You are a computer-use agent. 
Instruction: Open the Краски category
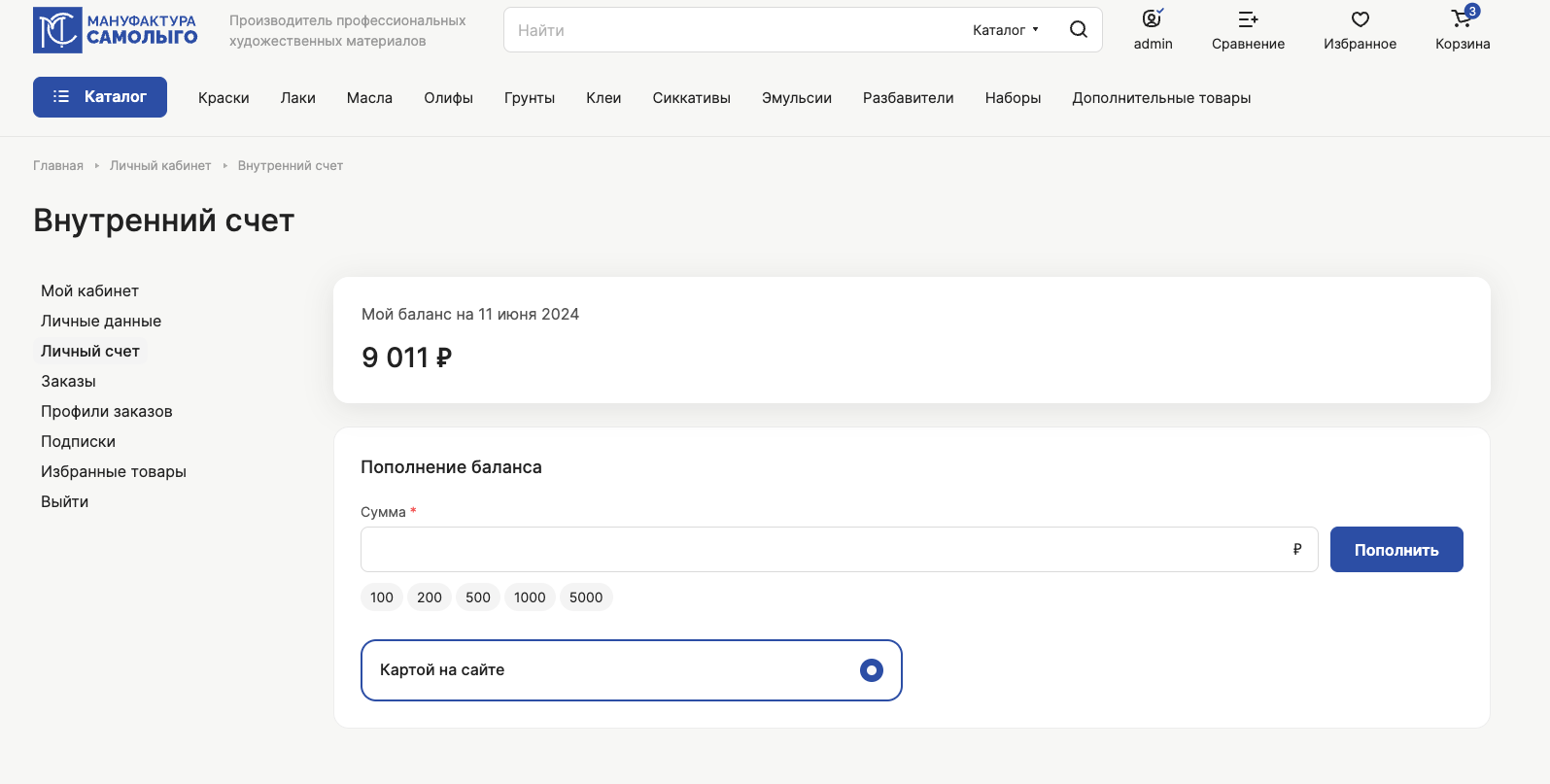click(224, 98)
